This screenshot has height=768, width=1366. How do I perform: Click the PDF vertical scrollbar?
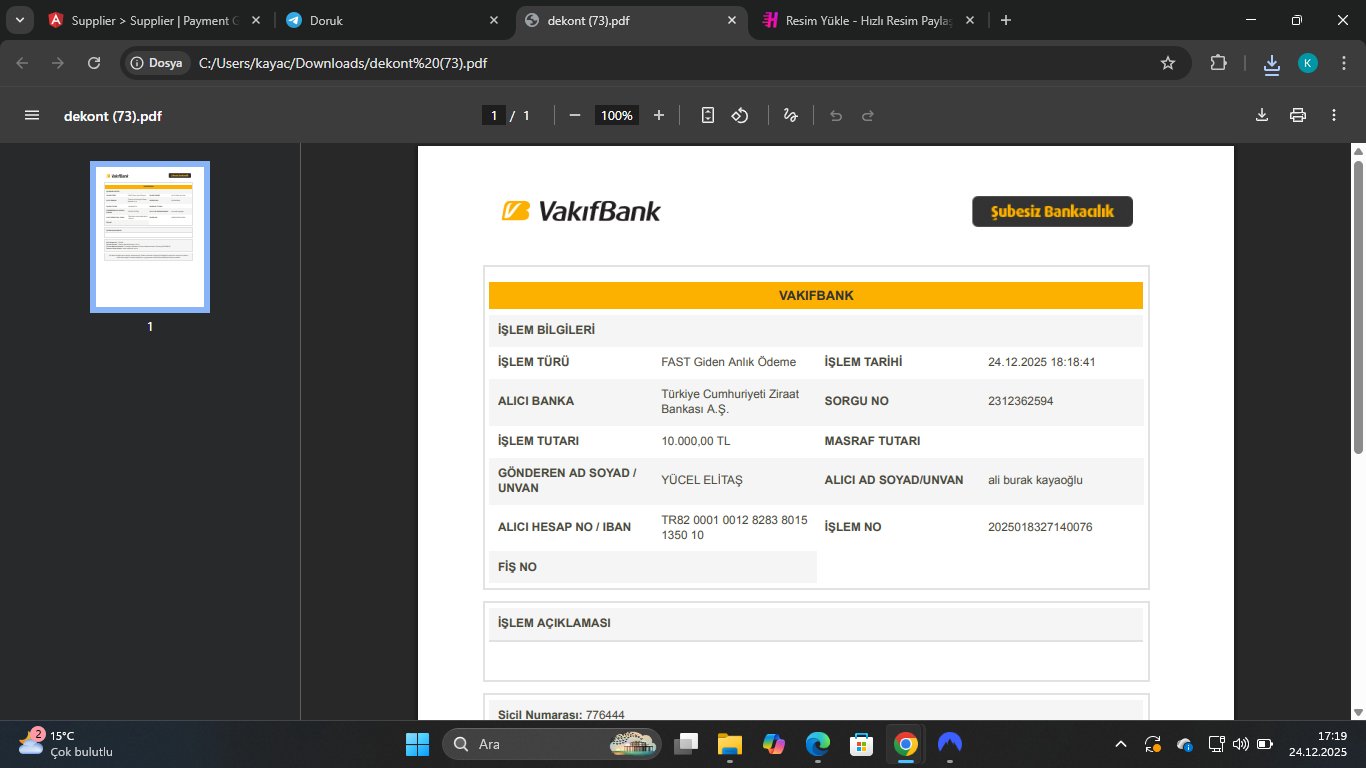coord(1358,305)
